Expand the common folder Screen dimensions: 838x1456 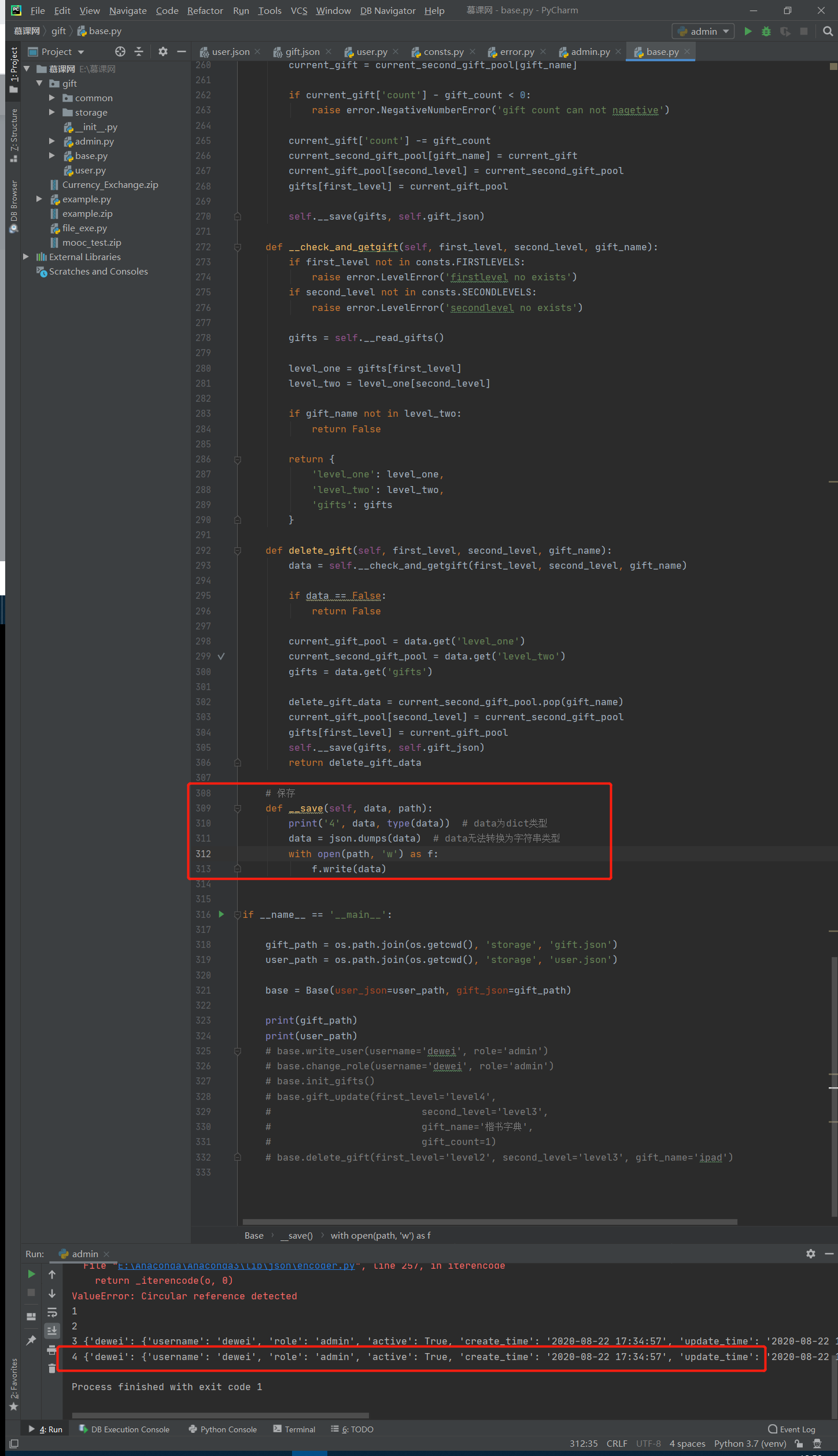[52, 98]
